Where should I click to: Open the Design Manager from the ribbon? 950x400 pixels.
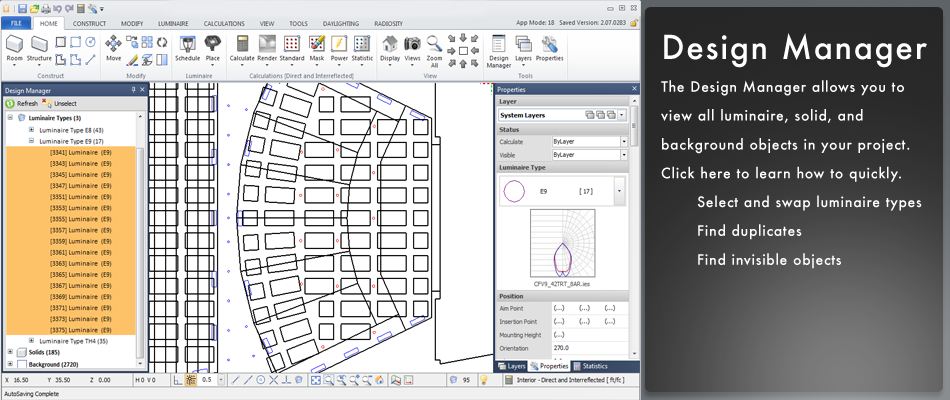[499, 50]
